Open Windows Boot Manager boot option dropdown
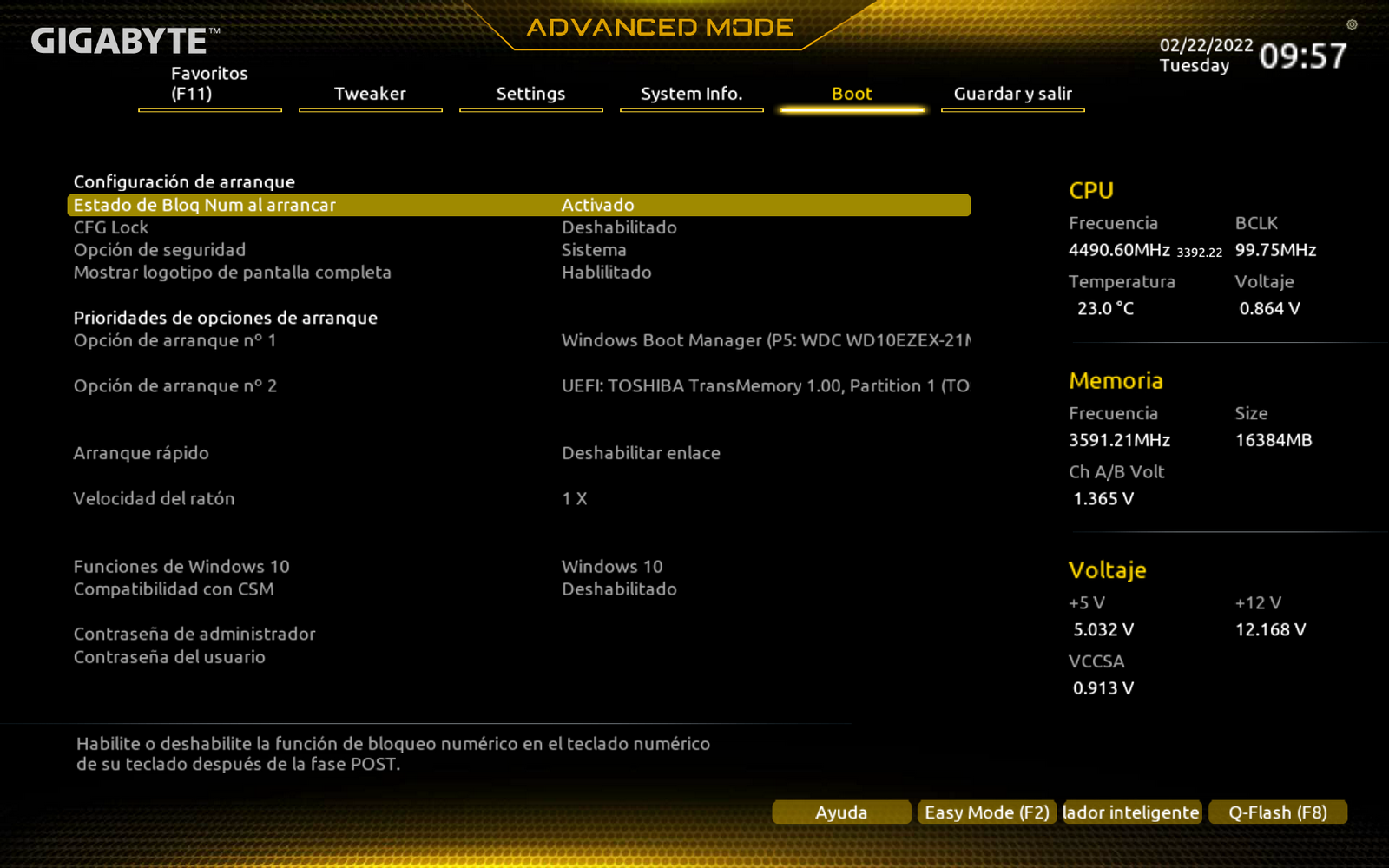The image size is (1389, 868). click(766, 340)
